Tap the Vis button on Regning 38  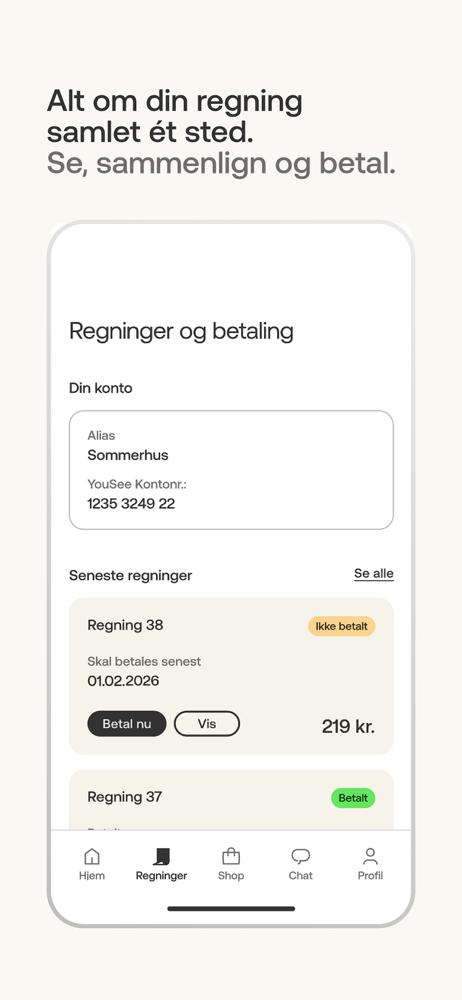[207, 724]
